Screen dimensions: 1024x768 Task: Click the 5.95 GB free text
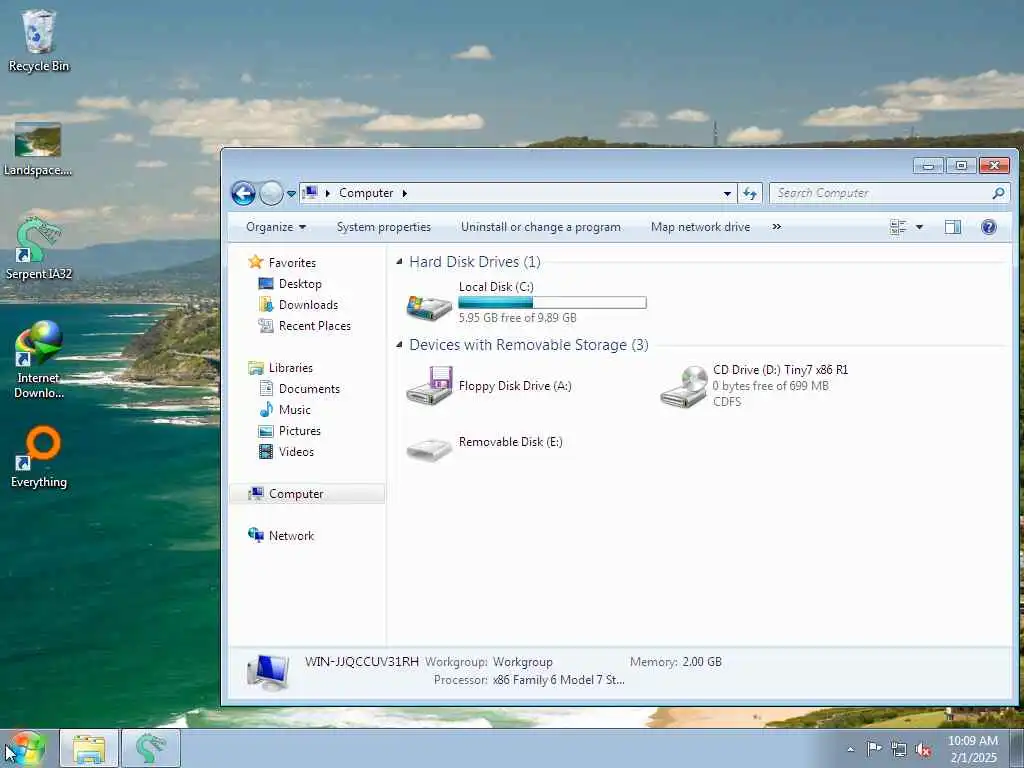point(517,318)
